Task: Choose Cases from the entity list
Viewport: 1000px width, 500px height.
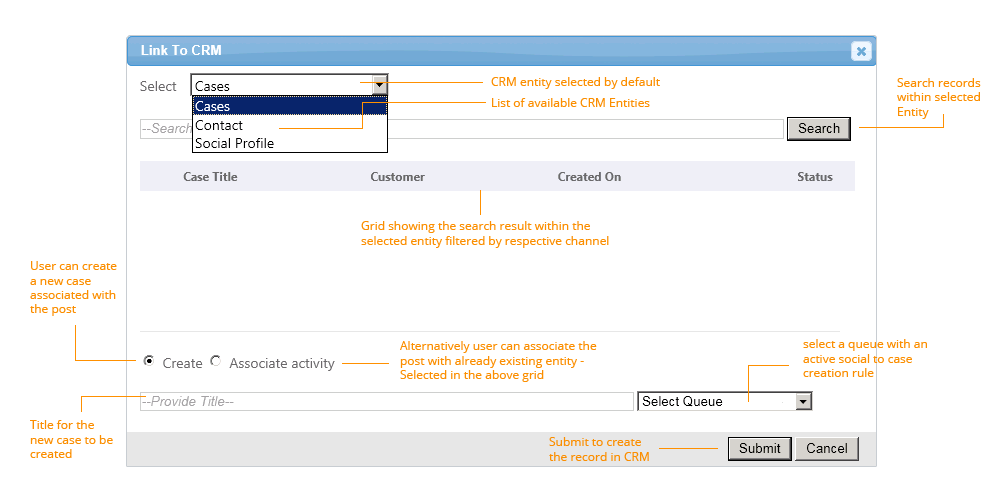Action: pyautogui.click(x=289, y=106)
